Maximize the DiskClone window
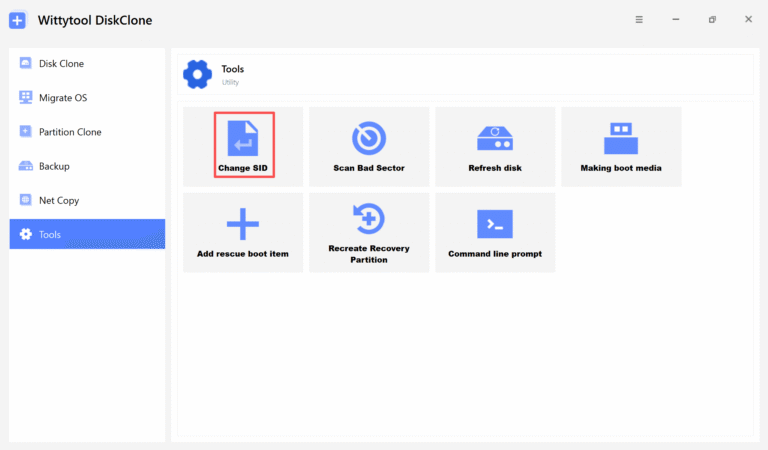Viewport: 768px width, 450px height. pyautogui.click(x=712, y=20)
